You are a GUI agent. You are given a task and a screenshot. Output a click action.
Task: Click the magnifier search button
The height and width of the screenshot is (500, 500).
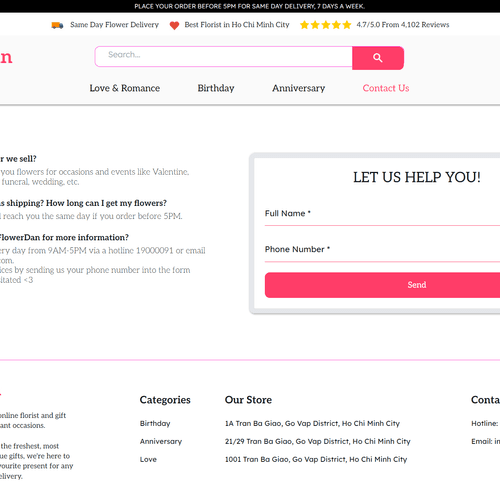coord(378,58)
